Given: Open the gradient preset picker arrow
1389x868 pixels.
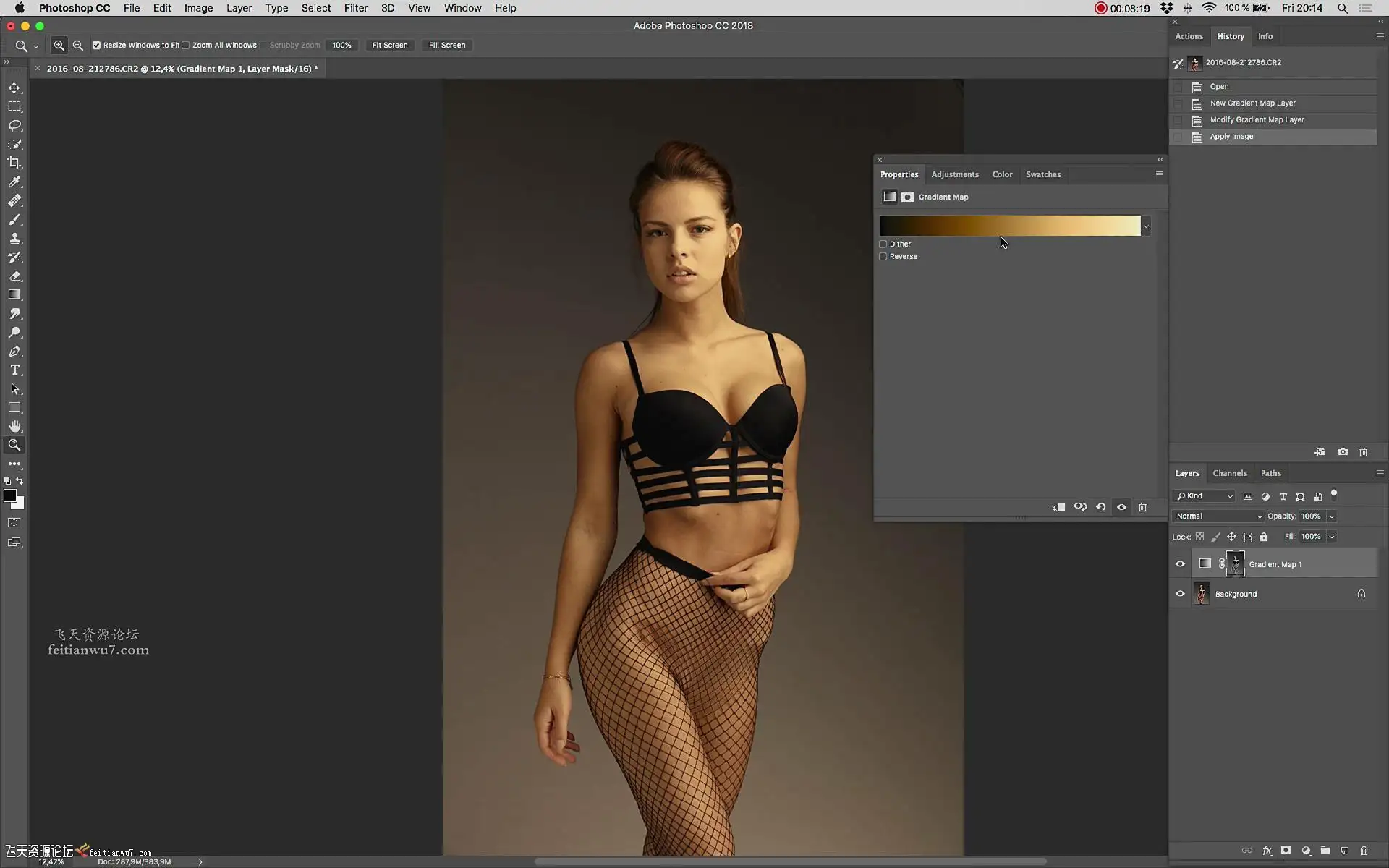Looking at the screenshot, I should (1146, 226).
